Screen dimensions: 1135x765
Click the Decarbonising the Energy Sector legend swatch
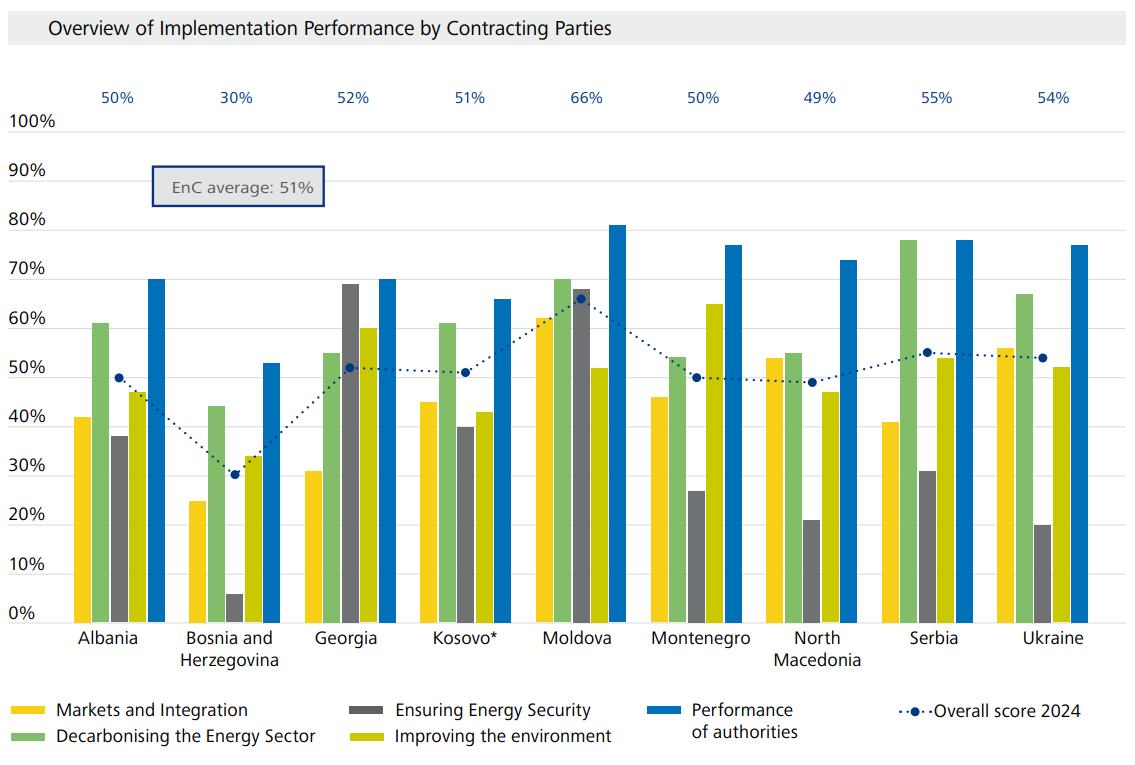[28, 737]
